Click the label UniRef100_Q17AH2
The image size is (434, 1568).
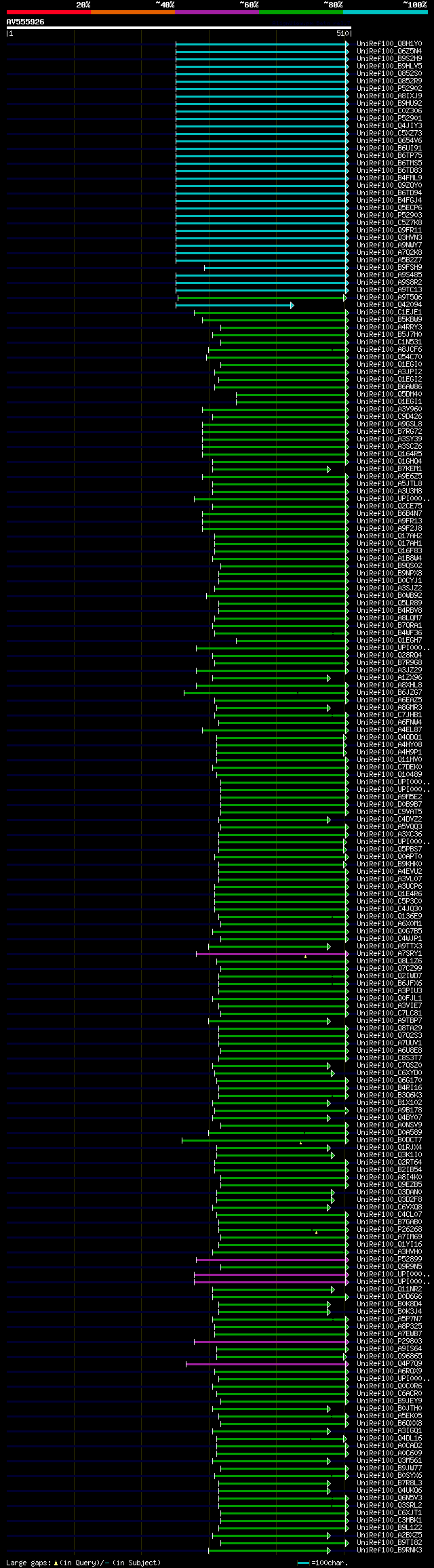[x=389, y=536]
